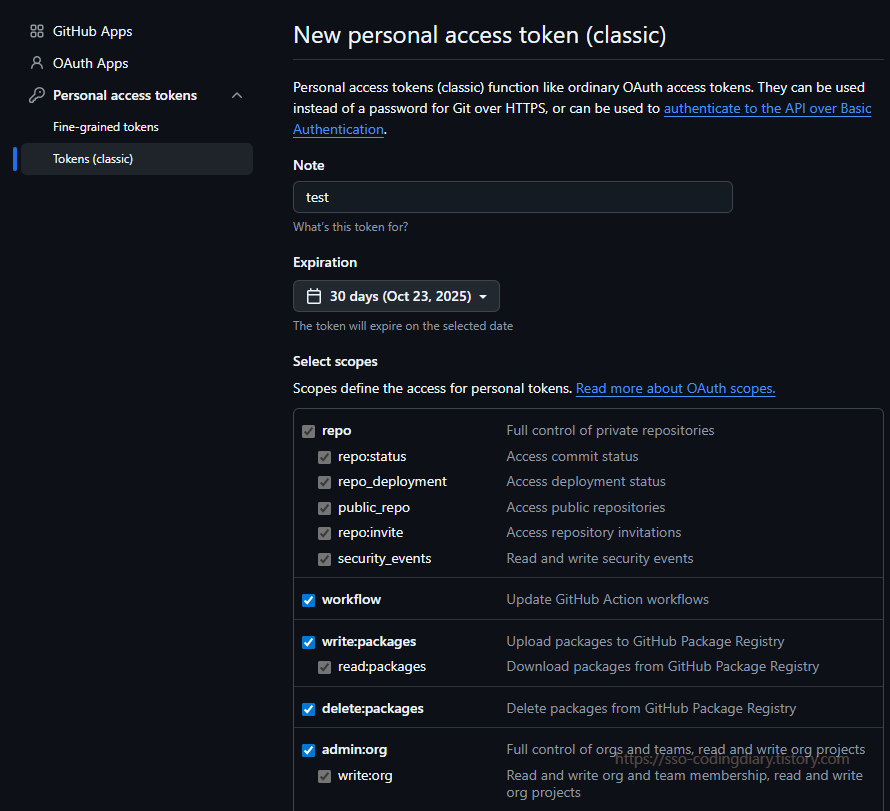
Task: Click 'Access deployment status' description
Action: coord(586,481)
